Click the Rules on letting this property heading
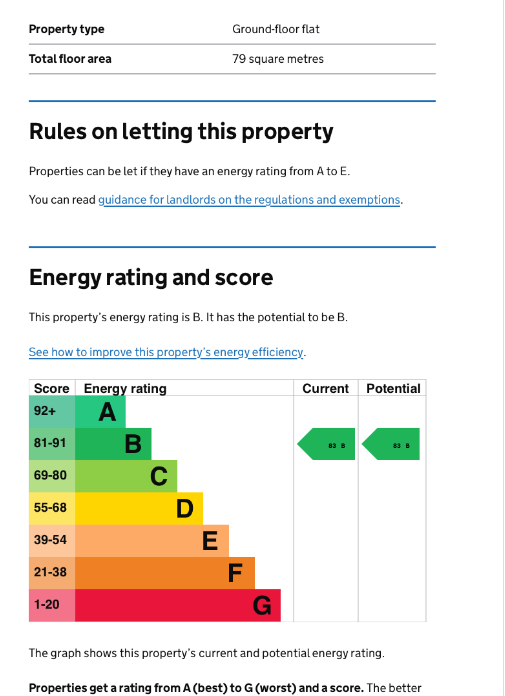This screenshot has width=505, height=696. [x=181, y=132]
